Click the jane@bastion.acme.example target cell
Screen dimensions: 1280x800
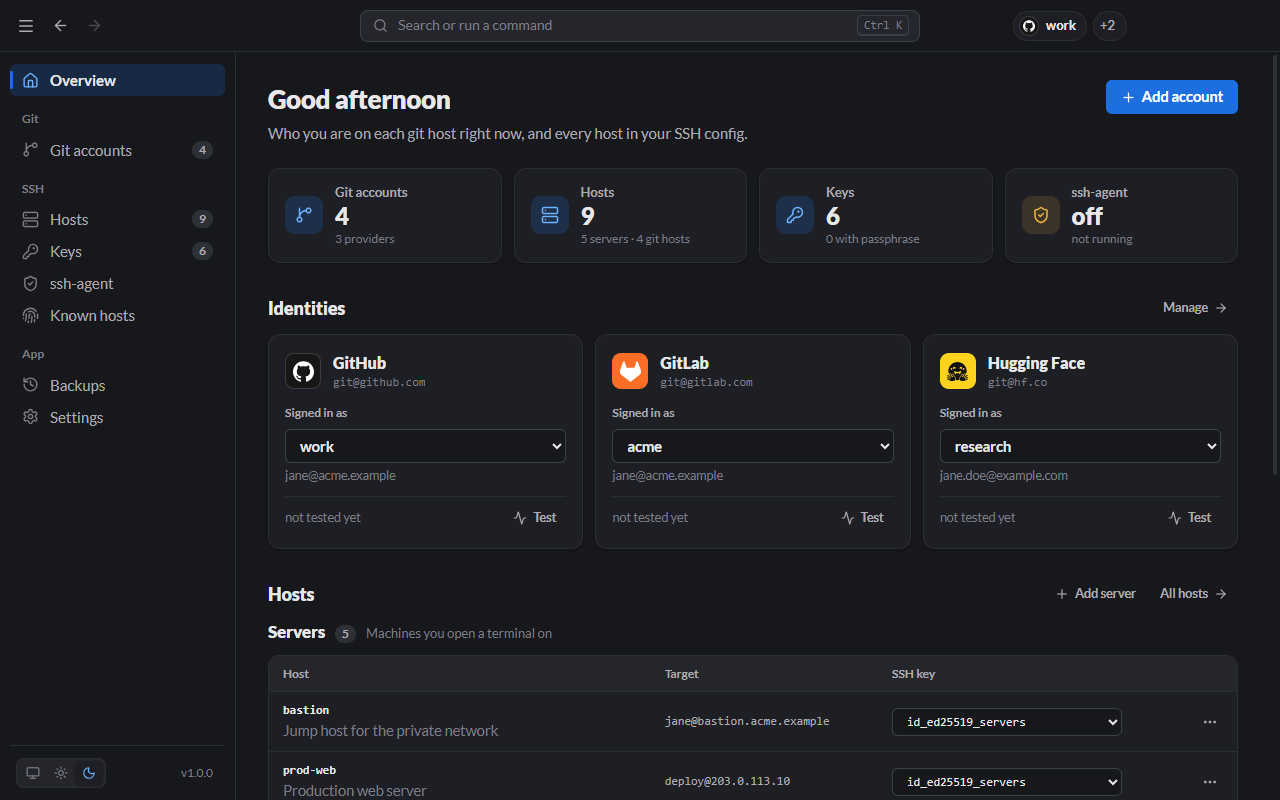coord(747,721)
